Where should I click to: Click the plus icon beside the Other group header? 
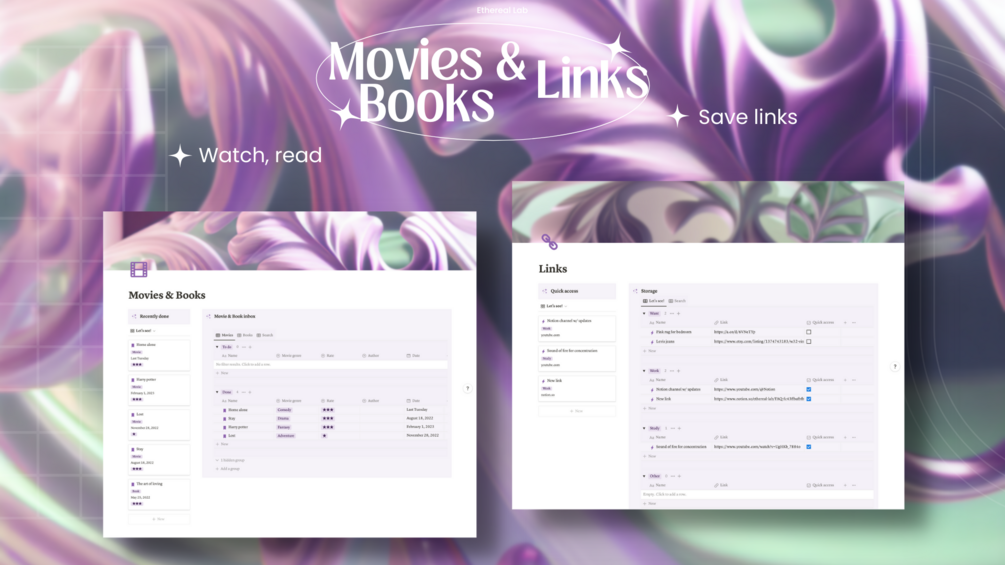(679, 476)
